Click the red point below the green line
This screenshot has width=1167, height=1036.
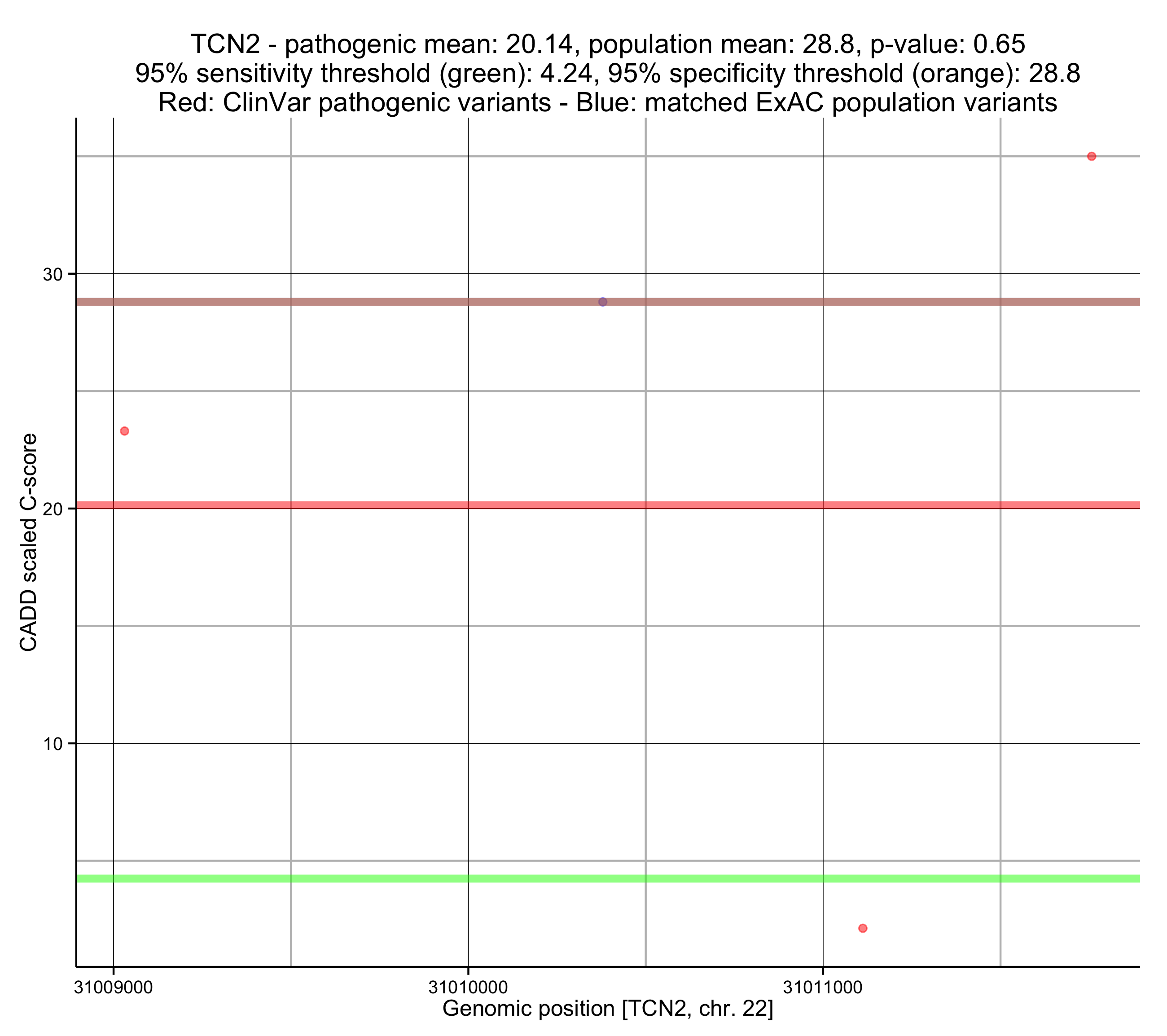pos(863,928)
